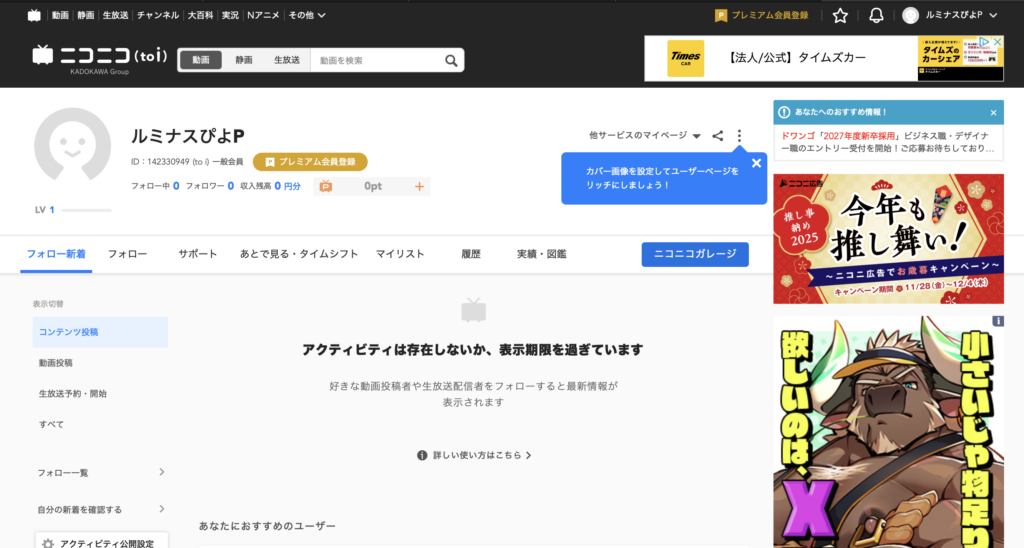Click the default profile avatar image
Screen dimensions: 1024x548
72,146
